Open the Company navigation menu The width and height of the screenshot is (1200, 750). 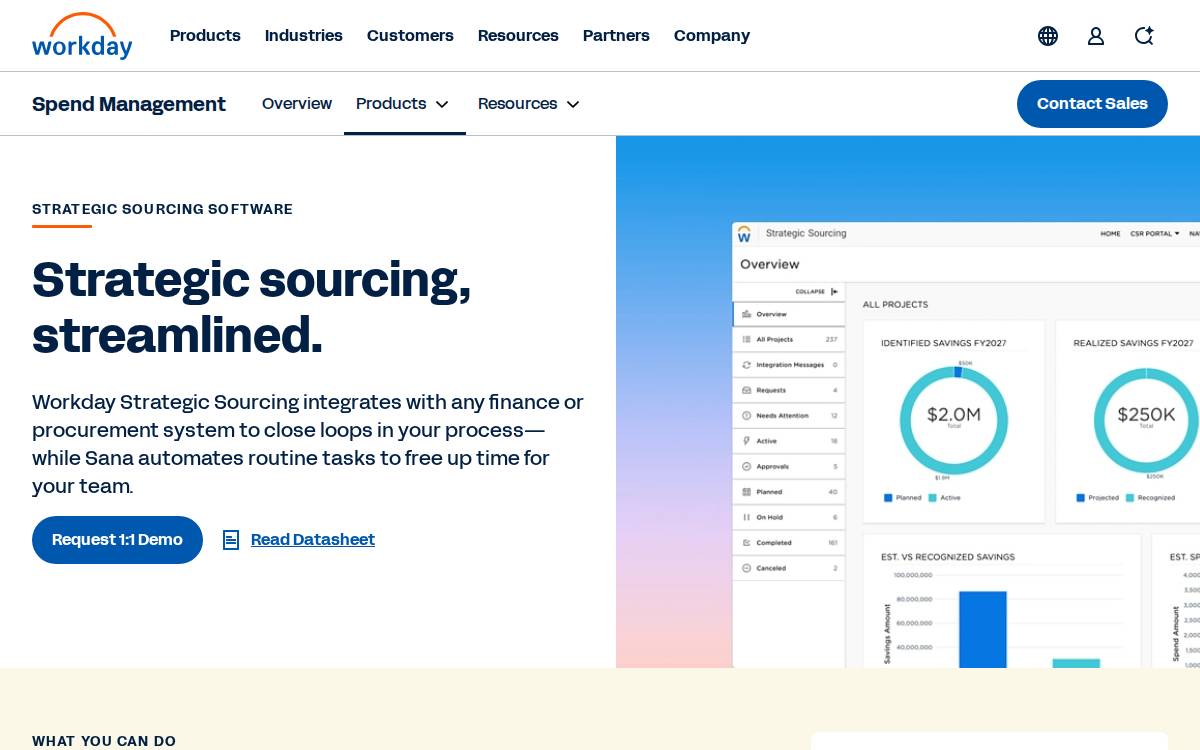712,36
